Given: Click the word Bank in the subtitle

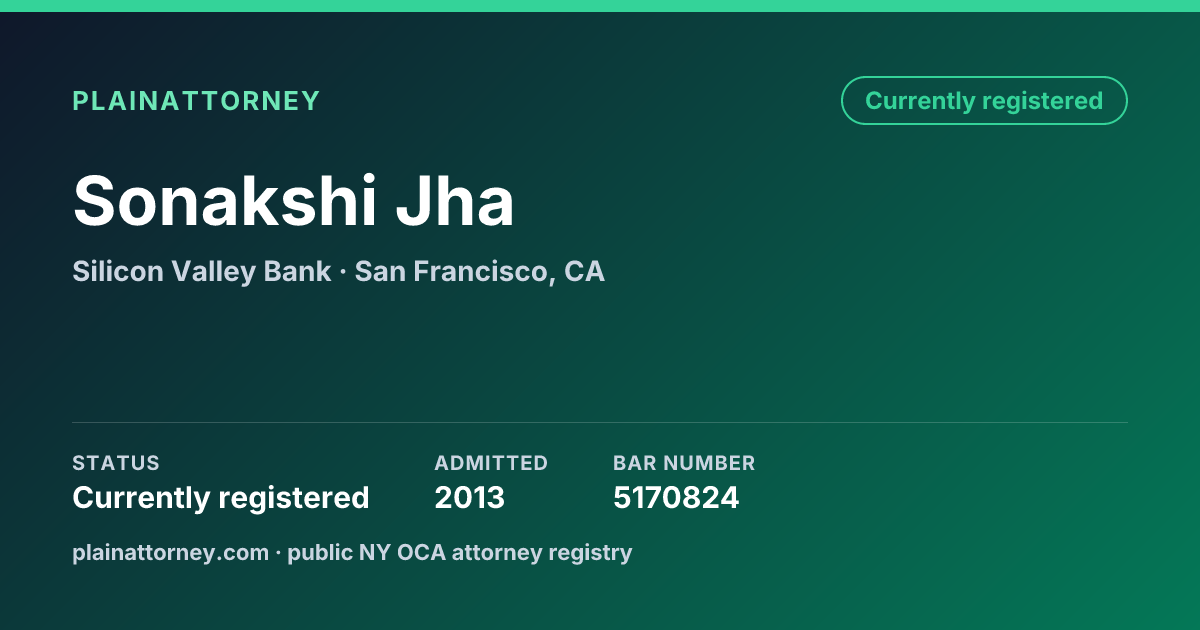Looking at the screenshot, I should 297,271.
